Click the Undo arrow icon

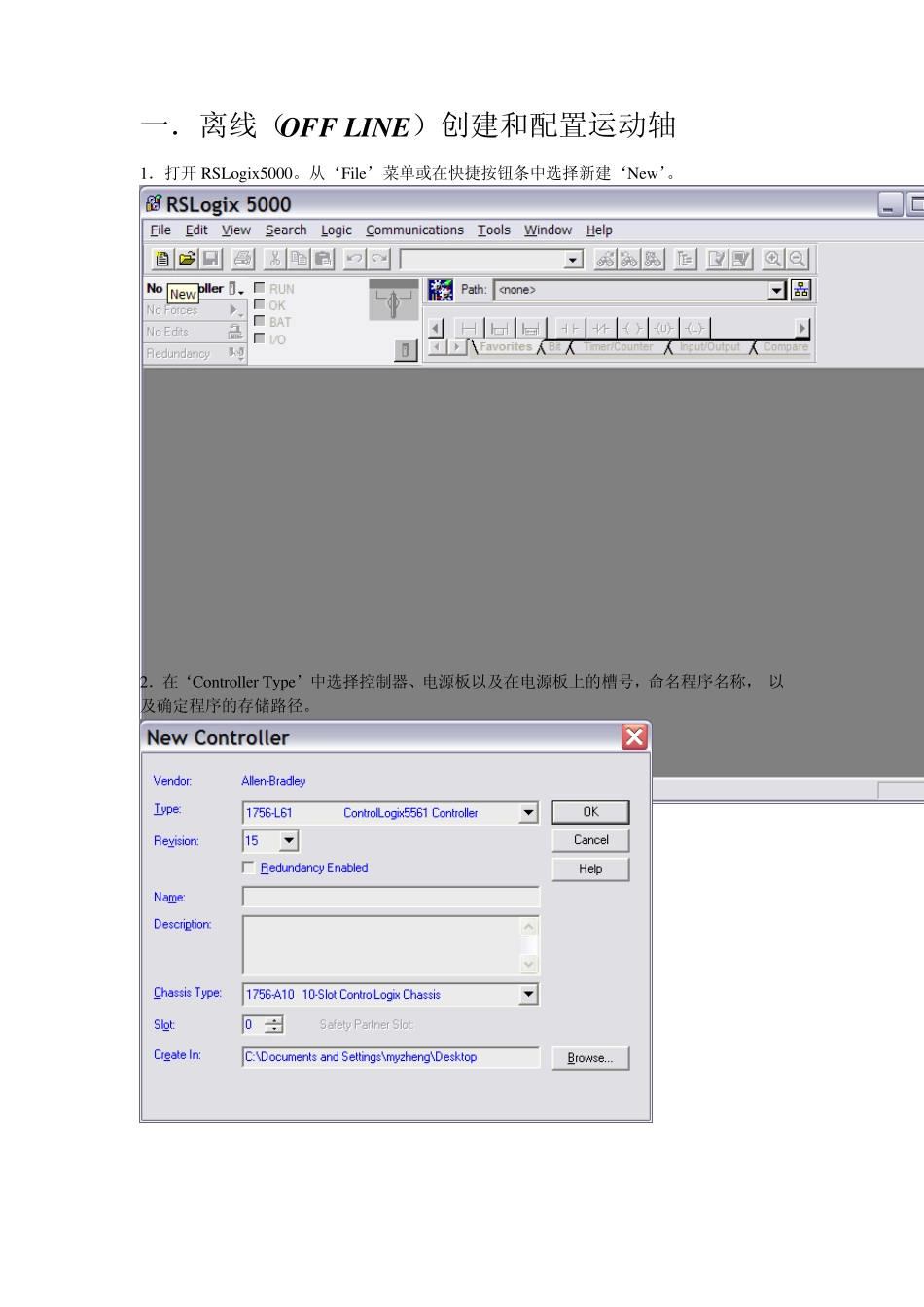coord(355,259)
